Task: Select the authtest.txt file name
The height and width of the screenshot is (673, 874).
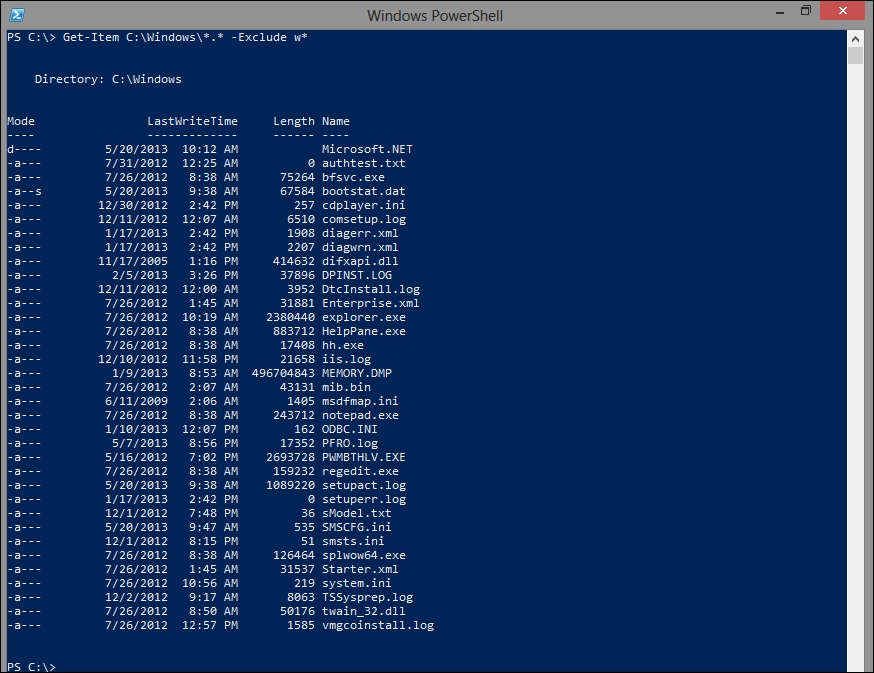Action: 363,163
